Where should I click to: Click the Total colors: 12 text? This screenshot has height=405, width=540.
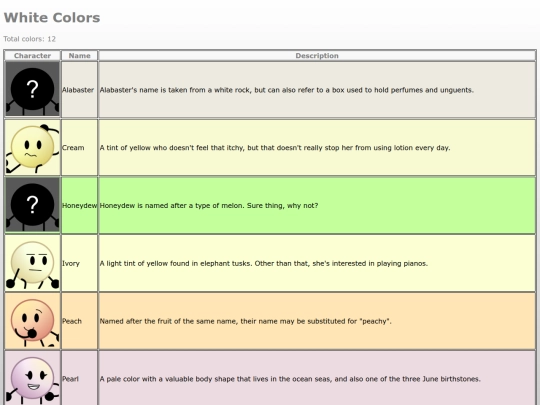[30, 39]
